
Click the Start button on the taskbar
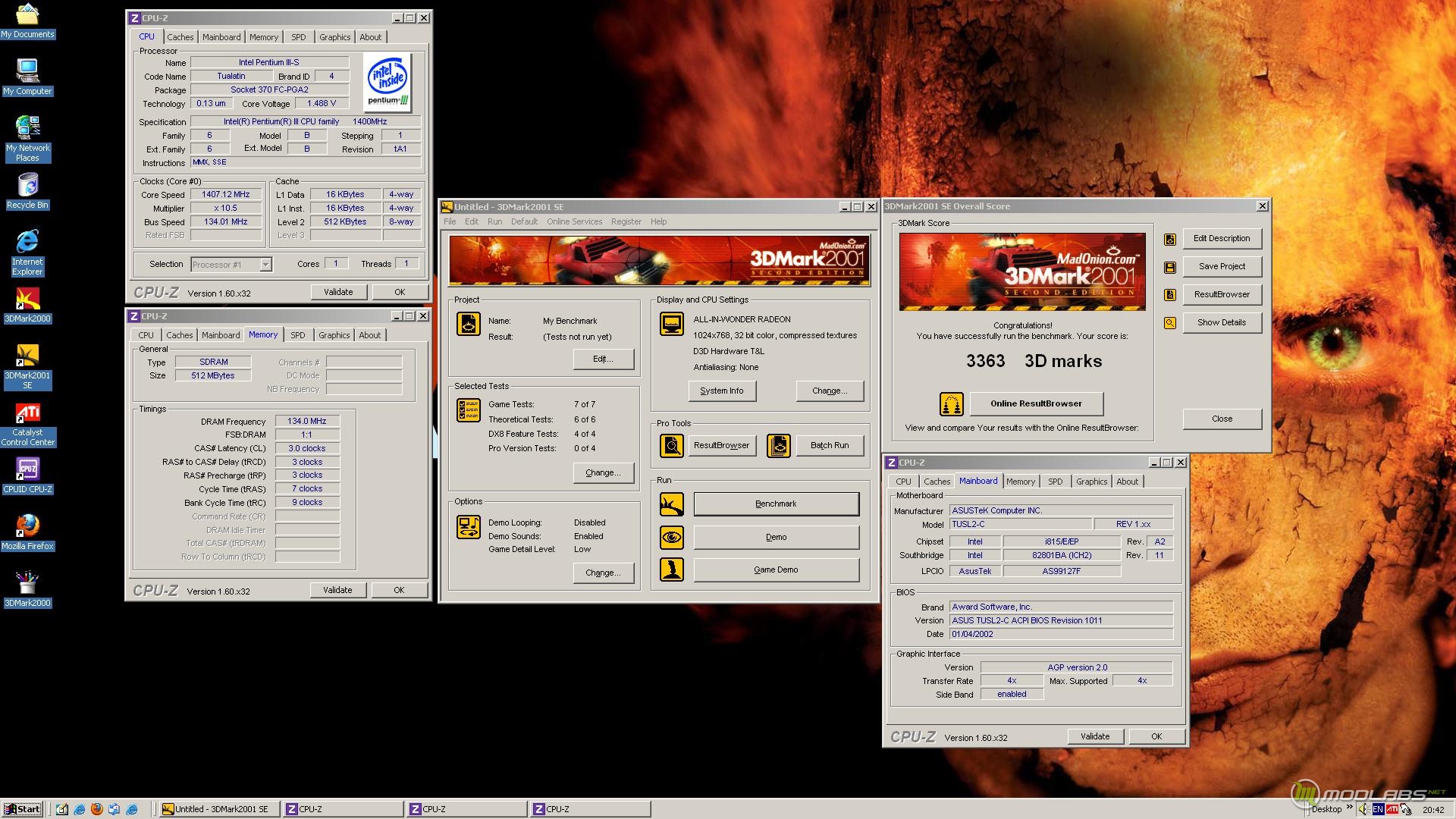pyautogui.click(x=22, y=809)
